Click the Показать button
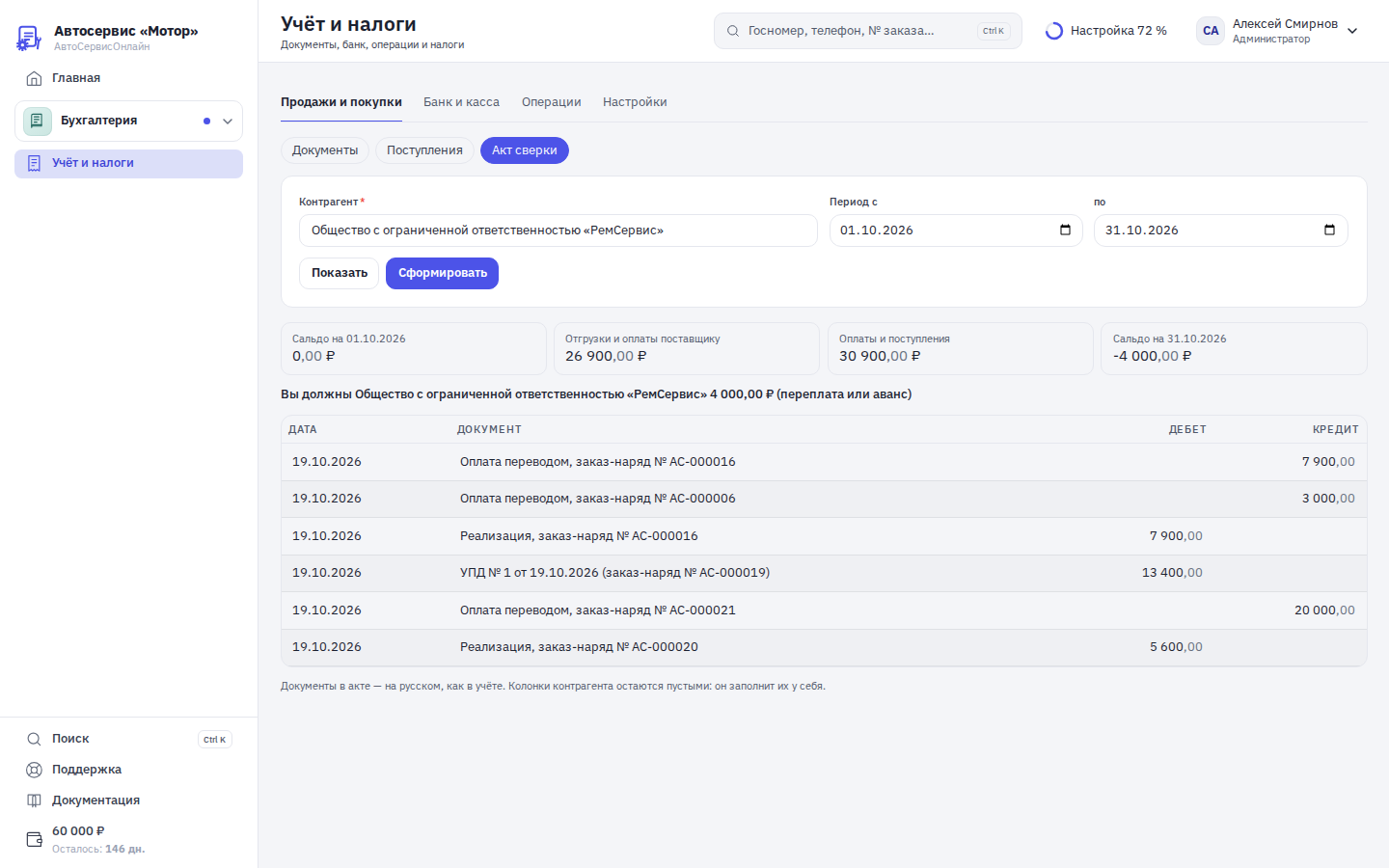 pos(340,273)
